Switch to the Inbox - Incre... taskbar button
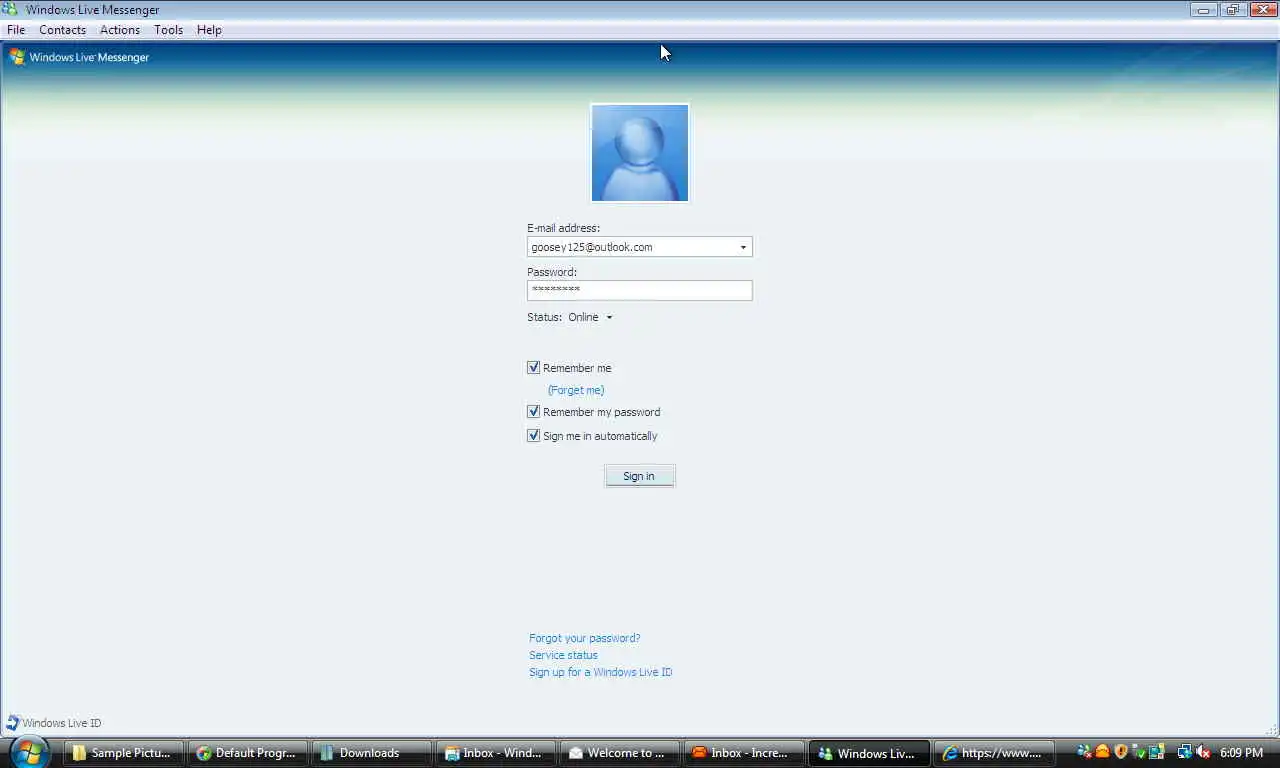1280x768 pixels. tap(744, 753)
